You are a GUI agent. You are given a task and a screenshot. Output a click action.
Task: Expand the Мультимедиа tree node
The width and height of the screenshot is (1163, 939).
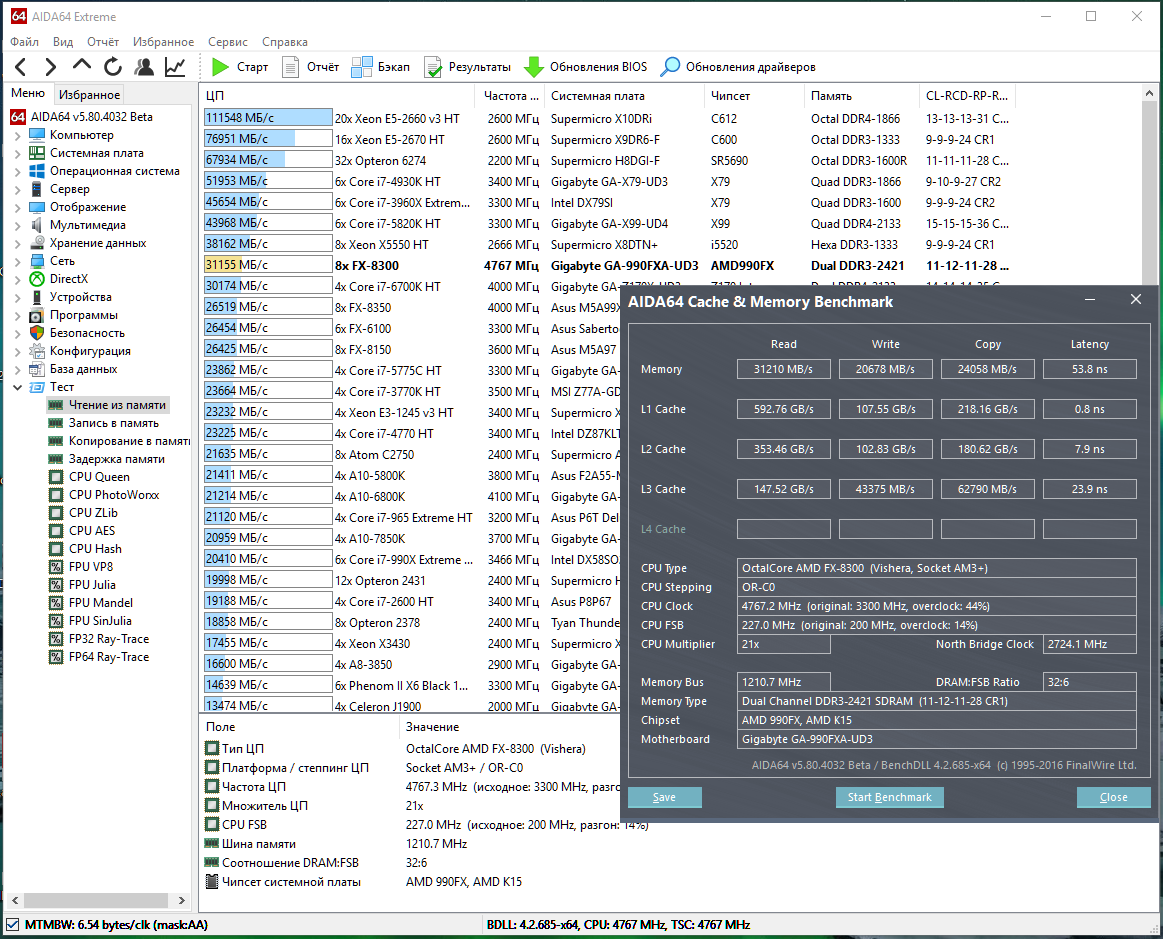tap(18, 225)
